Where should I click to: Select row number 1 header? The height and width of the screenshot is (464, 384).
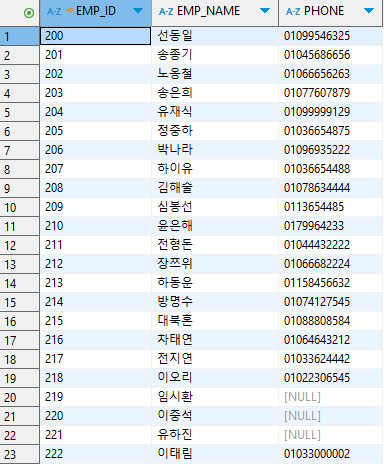pos(20,36)
